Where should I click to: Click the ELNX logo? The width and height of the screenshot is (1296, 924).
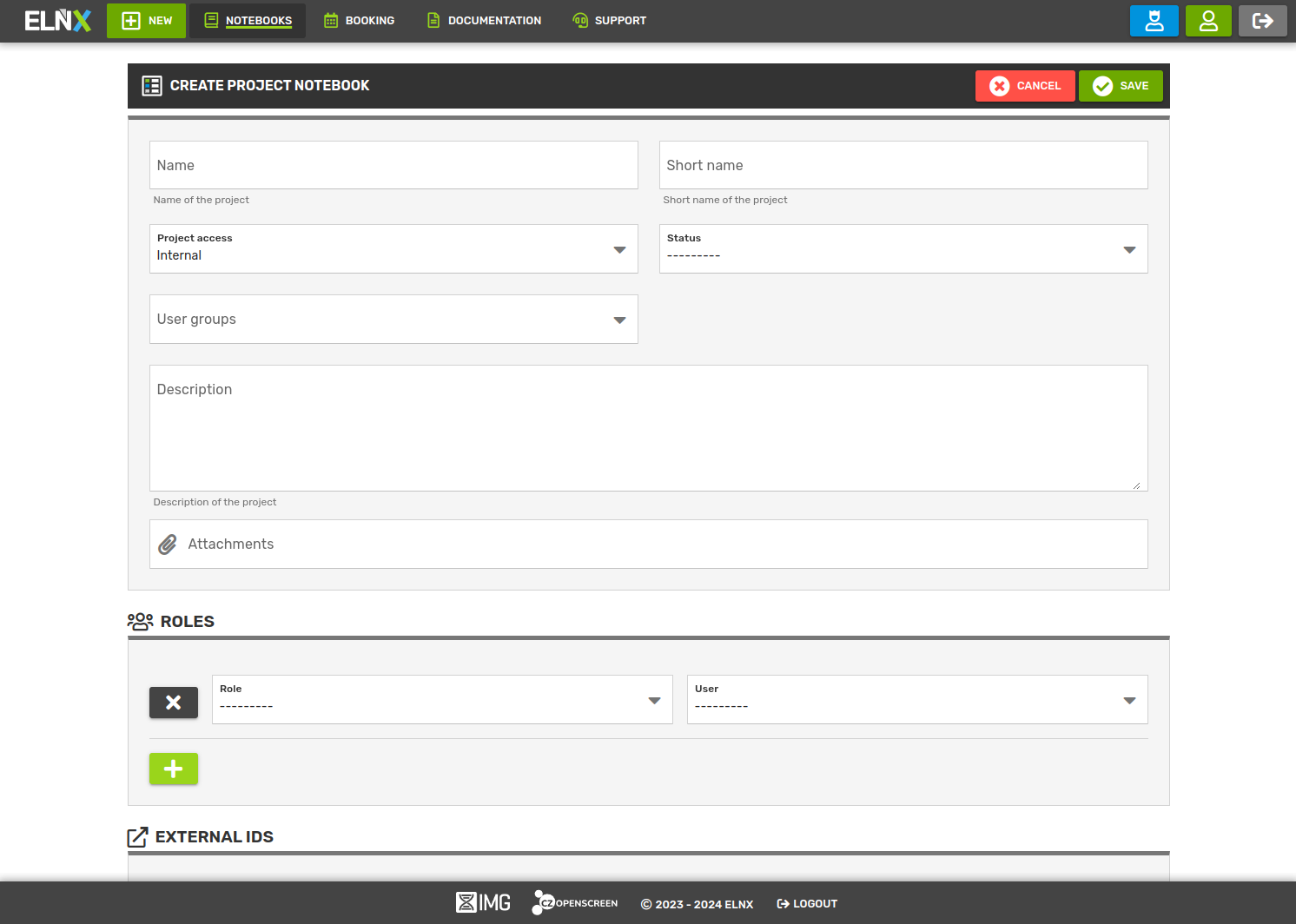coord(57,21)
